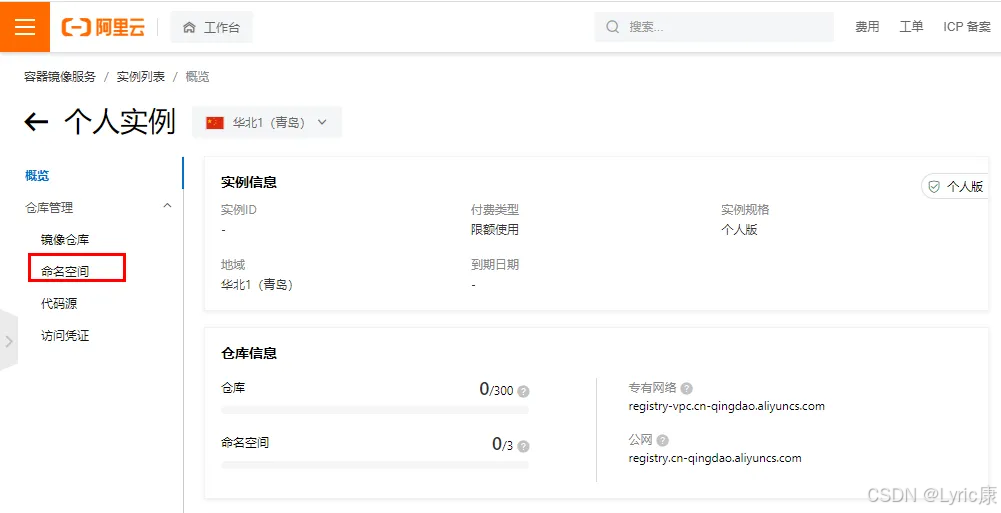
Task: Click the 地域 value 华北1（青岛）
Action: click(x=257, y=285)
